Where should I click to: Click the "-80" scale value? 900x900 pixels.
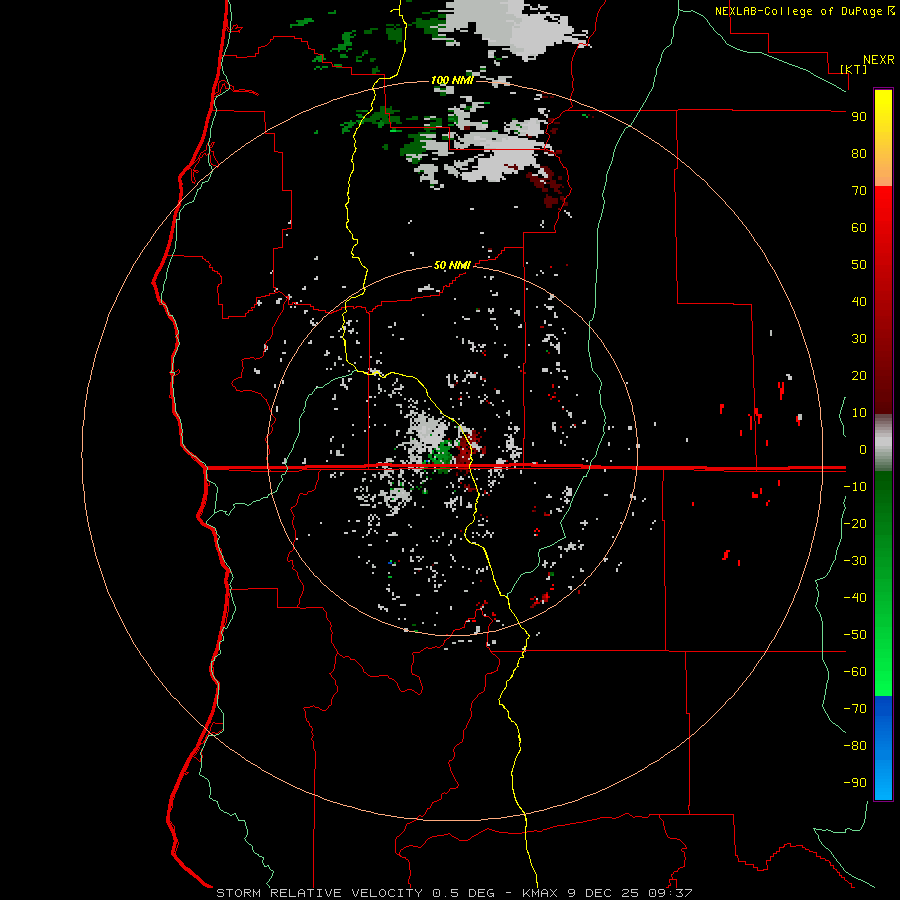[855, 746]
